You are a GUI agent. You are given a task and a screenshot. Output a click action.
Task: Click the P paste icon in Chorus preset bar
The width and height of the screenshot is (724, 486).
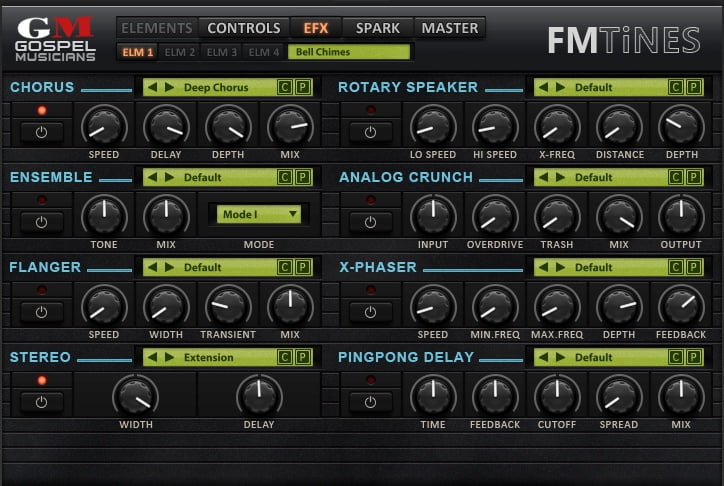click(x=302, y=87)
